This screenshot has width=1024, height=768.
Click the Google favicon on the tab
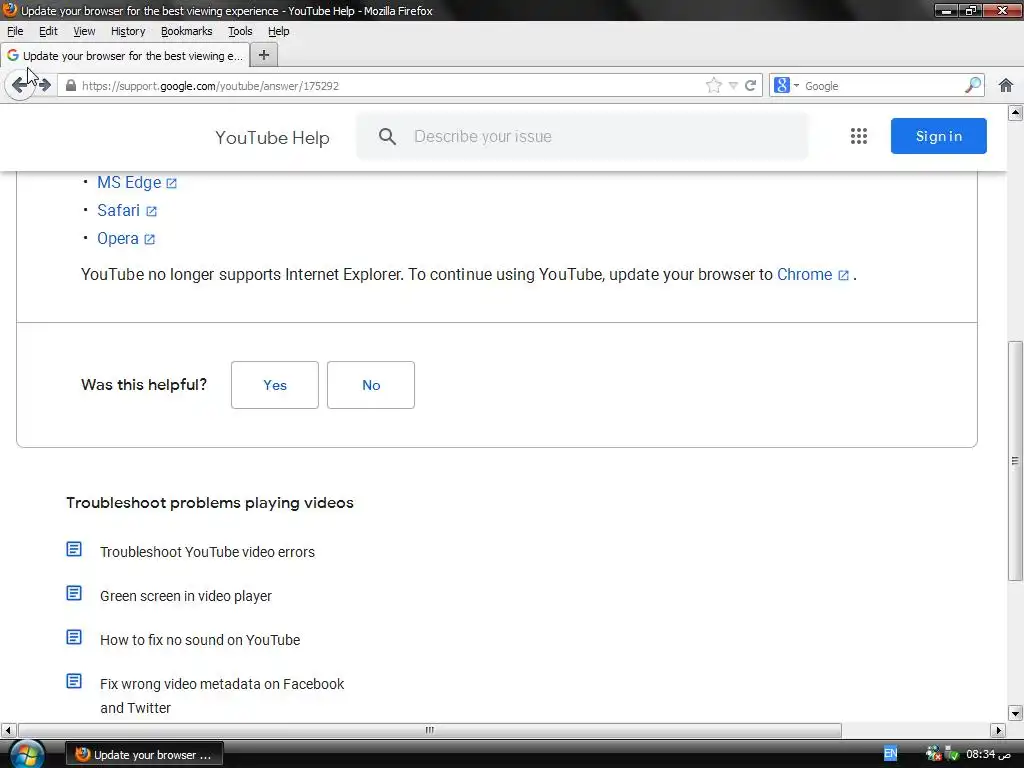pyautogui.click(x=12, y=56)
